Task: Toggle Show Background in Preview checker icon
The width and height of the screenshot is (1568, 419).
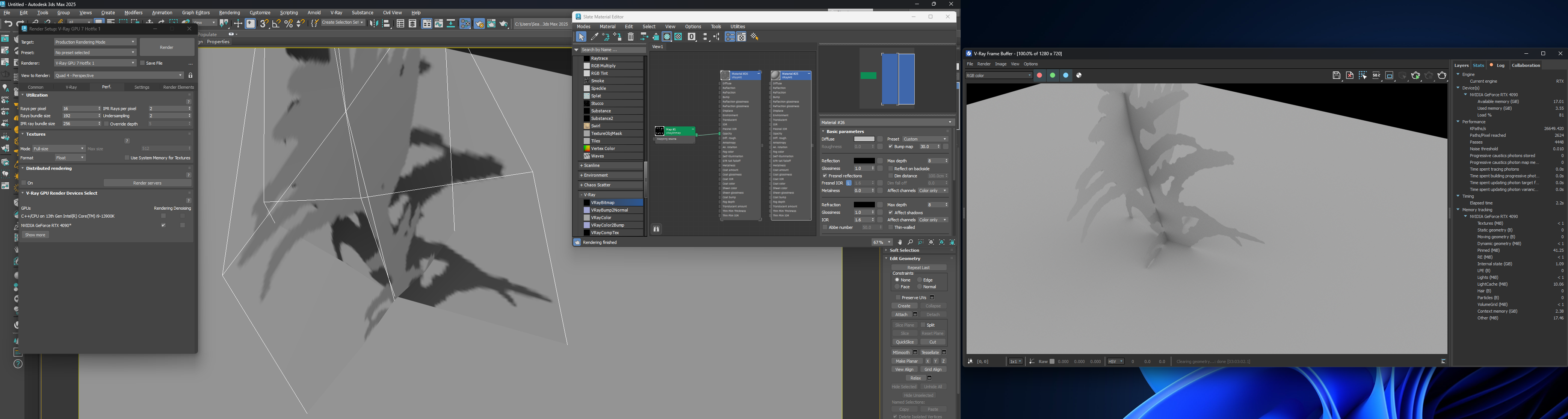Action: coord(678,36)
